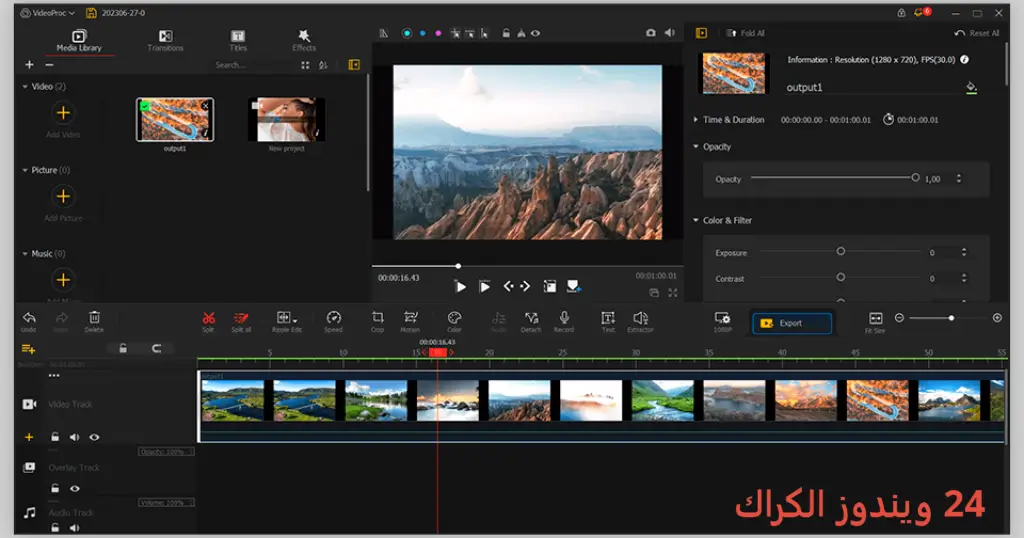This screenshot has height=538, width=1024.
Task: Select the output1 video thumbnail
Action: coord(175,119)
